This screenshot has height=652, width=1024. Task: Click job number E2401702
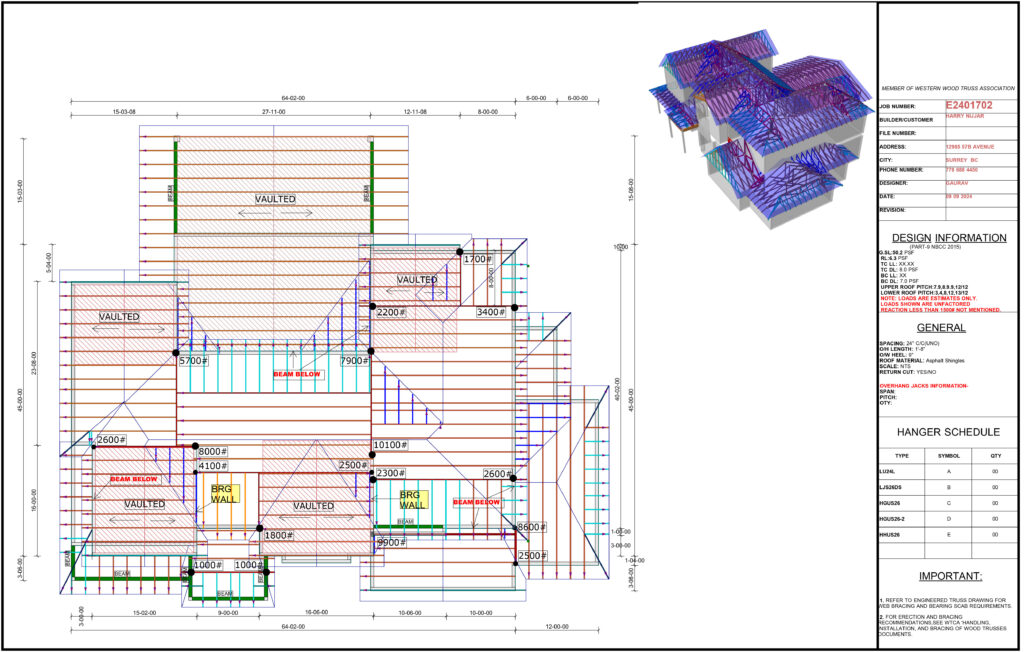tap(968, 105)
